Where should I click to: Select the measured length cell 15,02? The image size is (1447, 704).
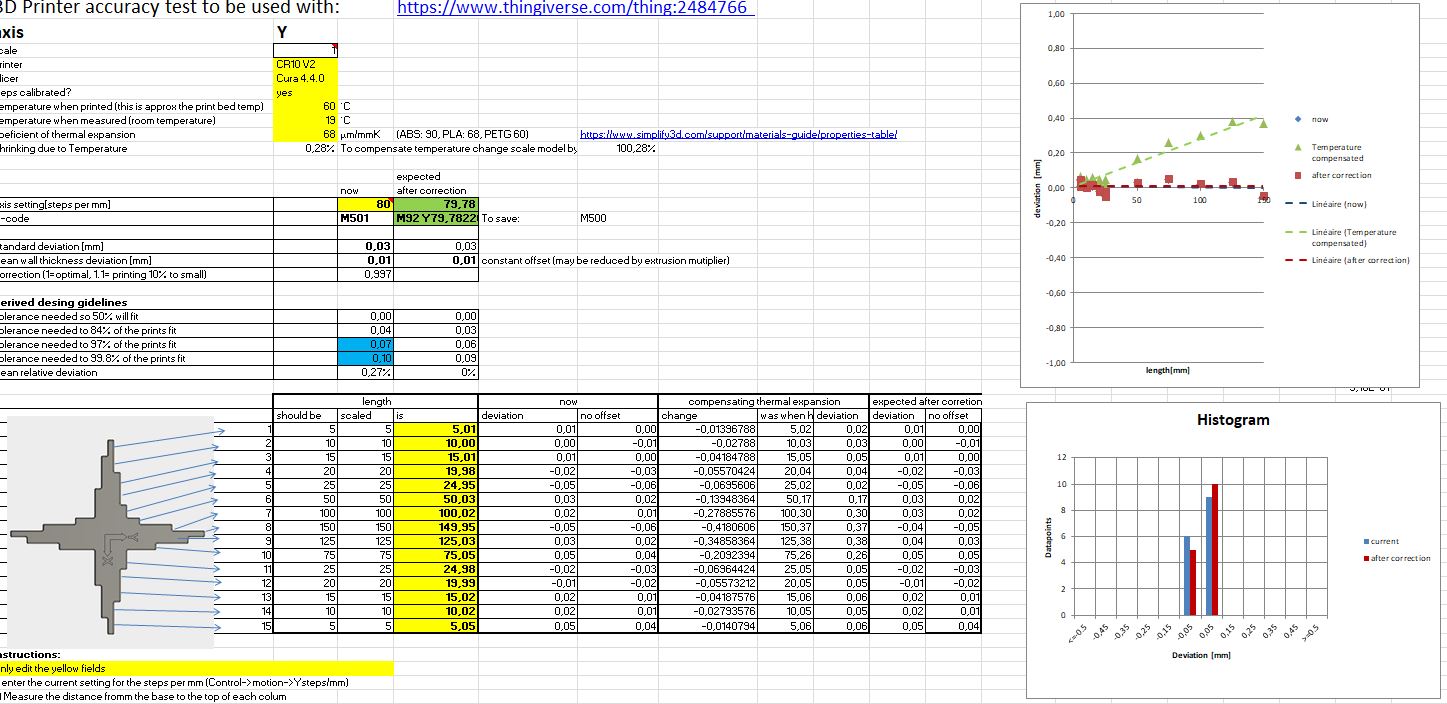point(437,597)
